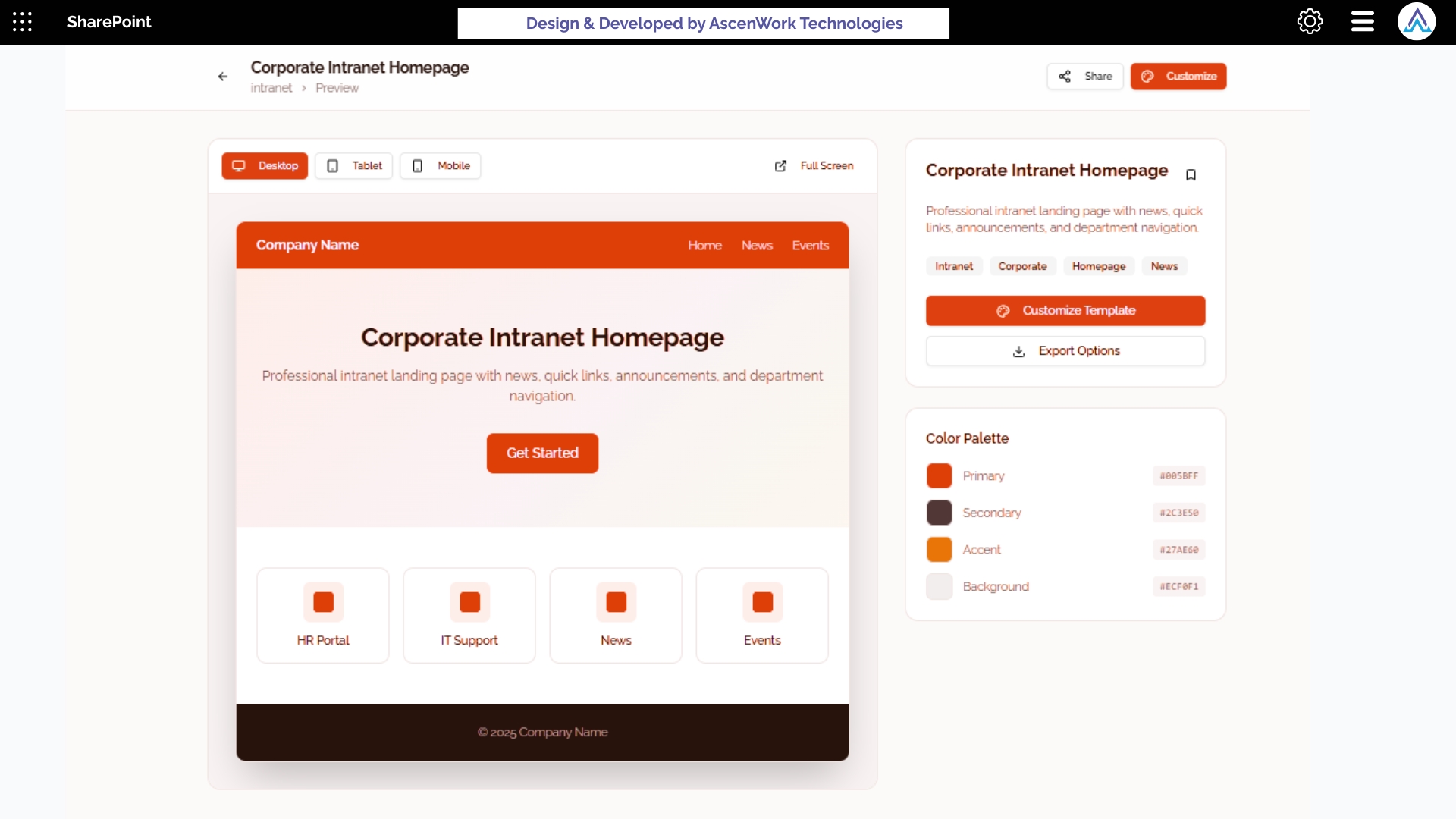Switch preview to Desktop view
This screenshot has height=819, width=1456.
[265, 166]
